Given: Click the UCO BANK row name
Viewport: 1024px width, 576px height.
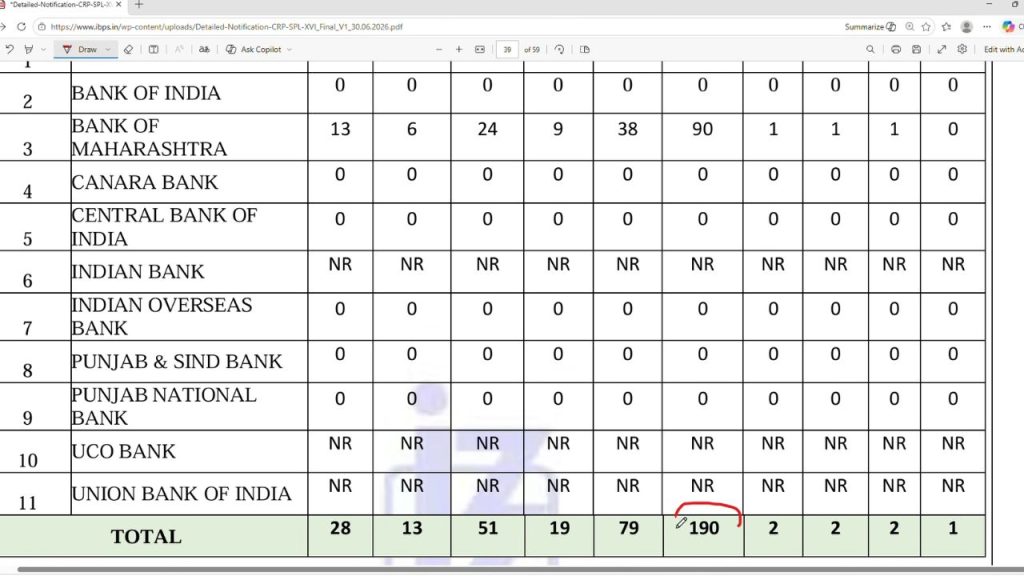Looking at the screenshot, I should coord(123,451).
